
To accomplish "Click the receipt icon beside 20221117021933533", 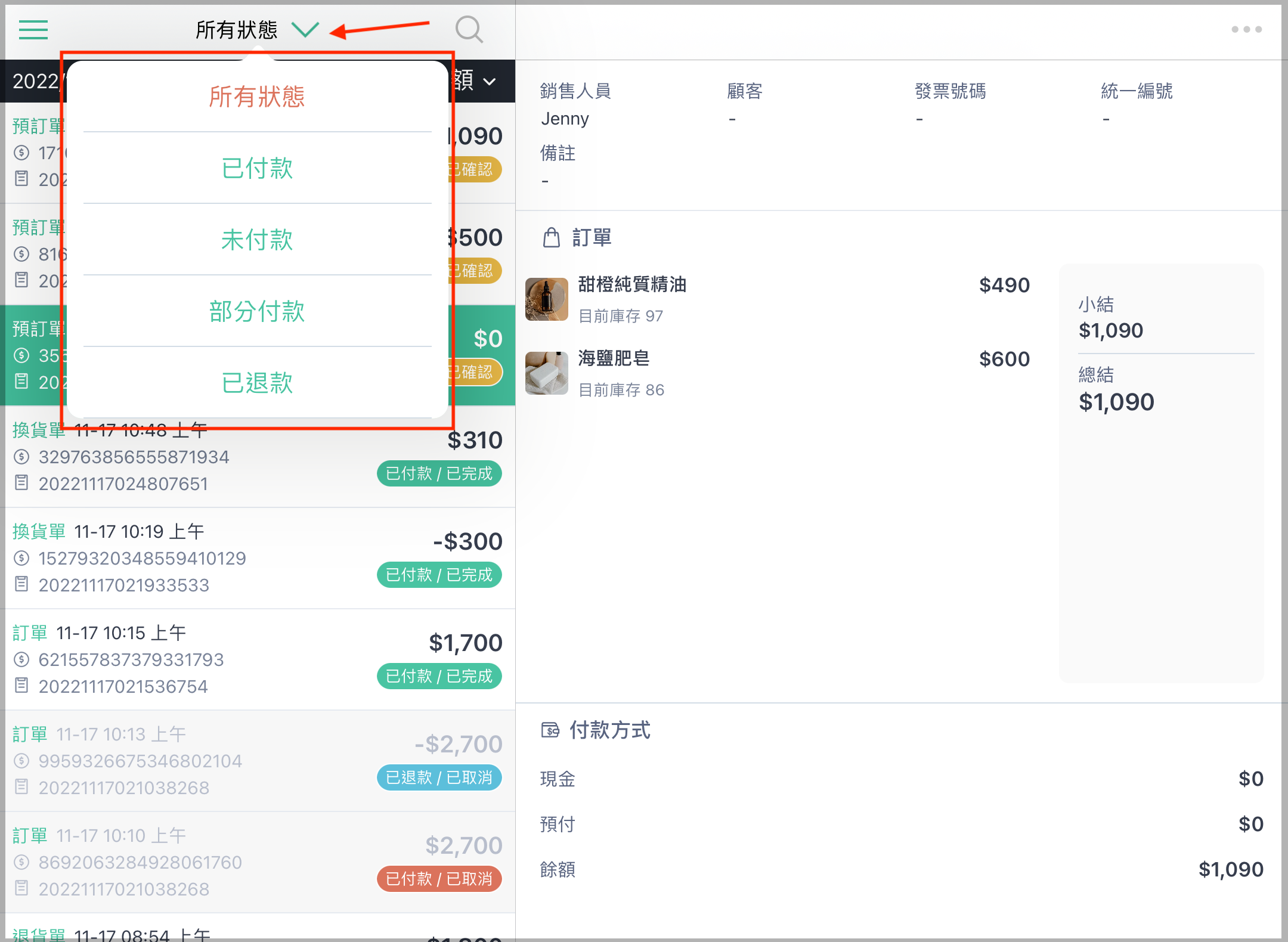I will [x=21, y=584].
